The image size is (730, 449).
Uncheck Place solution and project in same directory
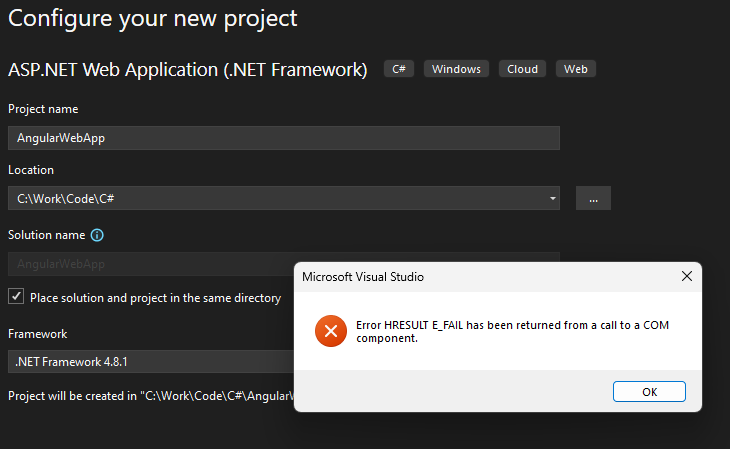pyautogui.click(x=16, y=296)
